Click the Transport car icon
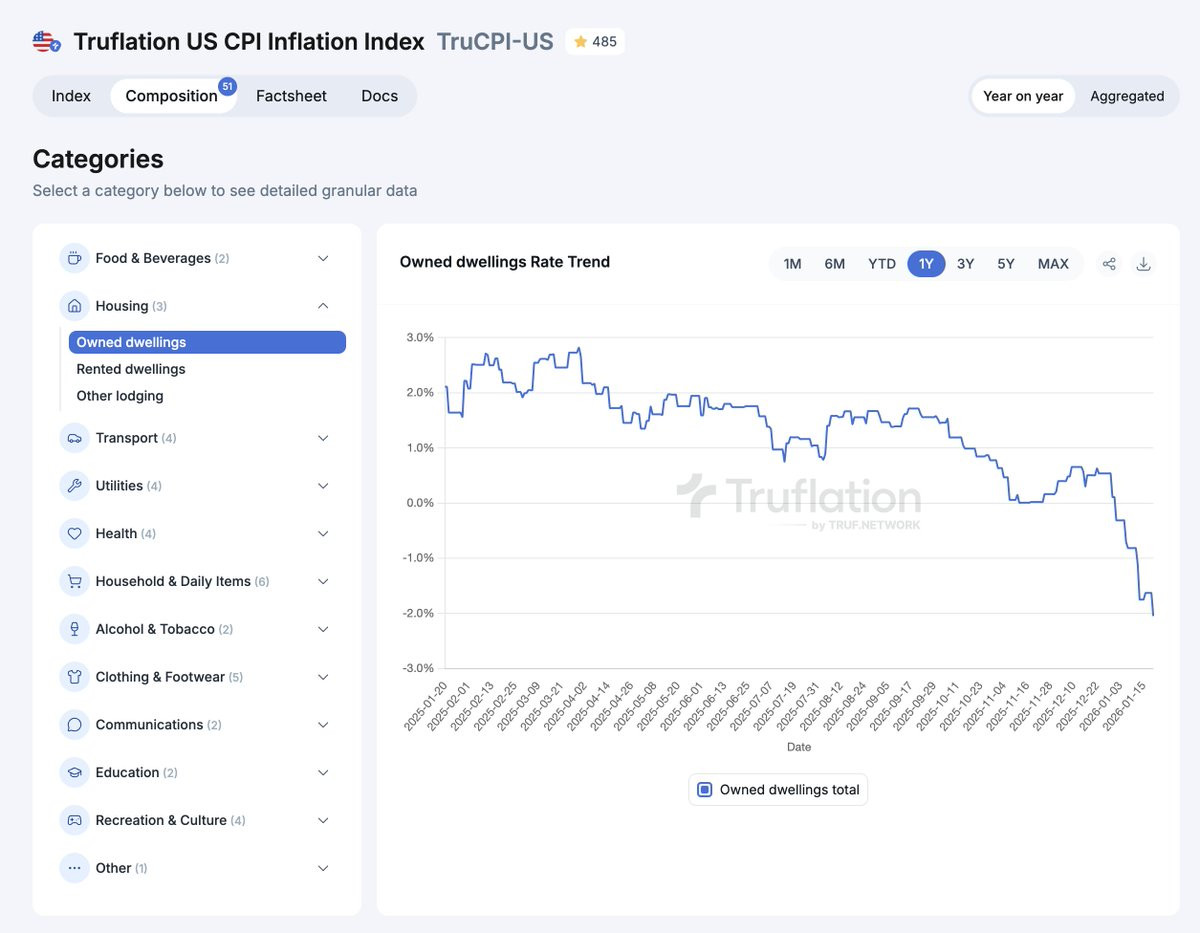 pos(74,438)
